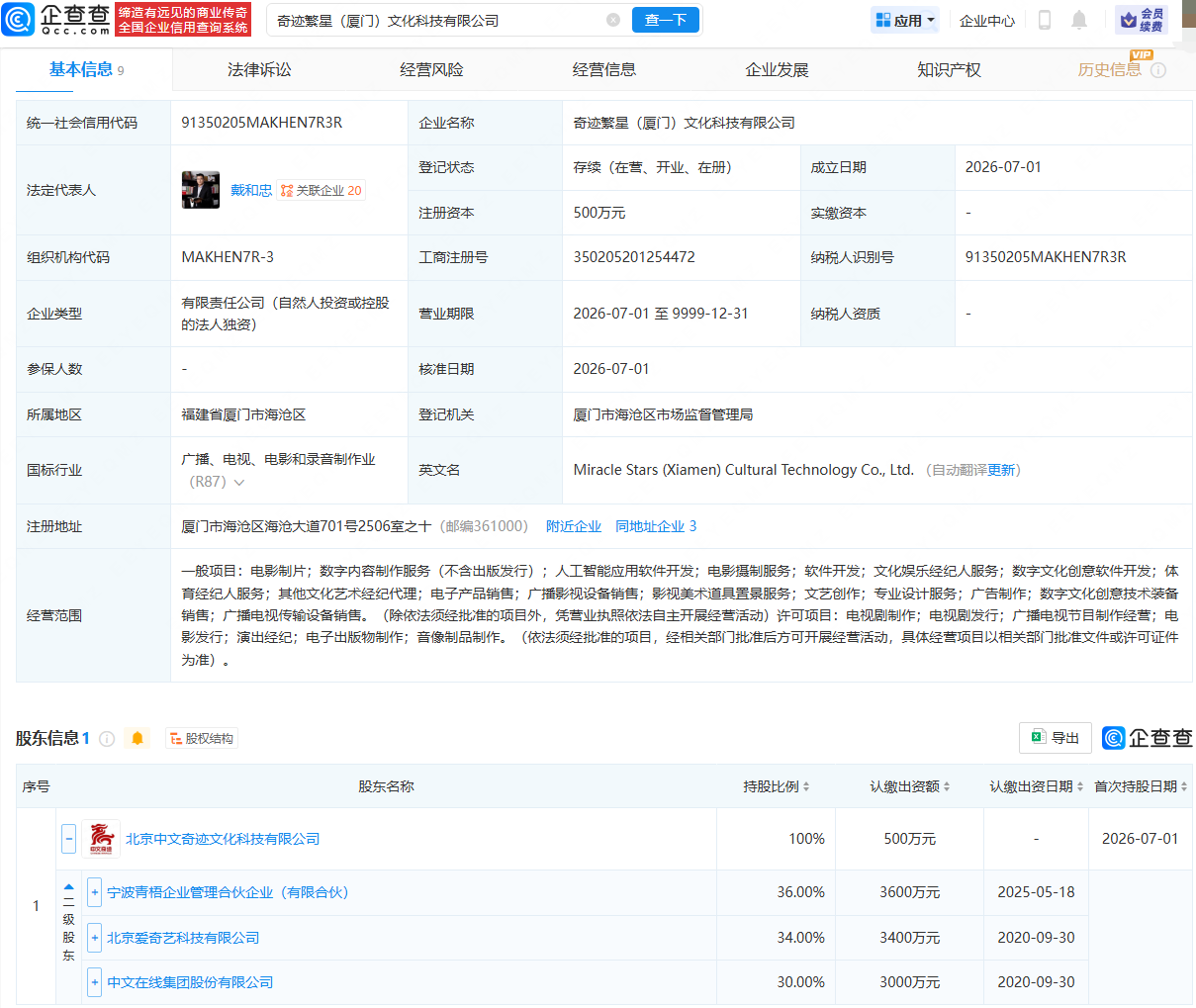This screenshot has height=1008, width=1196.
Task: Open 同地址企业 3 link
Action: tap(656, 526)
